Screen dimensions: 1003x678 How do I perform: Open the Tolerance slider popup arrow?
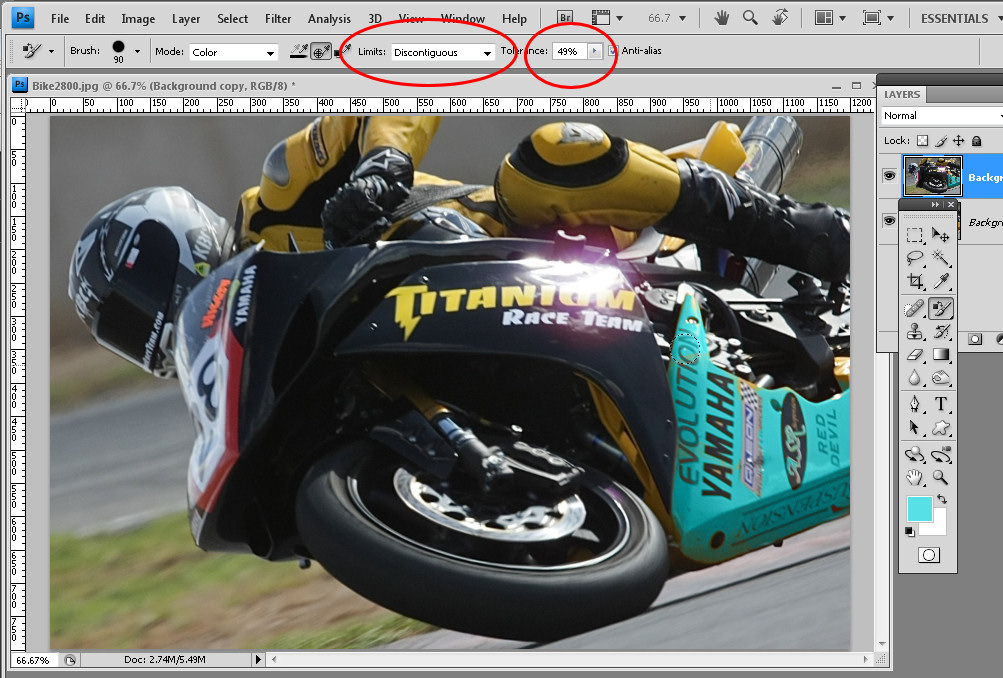pos(595,51)
